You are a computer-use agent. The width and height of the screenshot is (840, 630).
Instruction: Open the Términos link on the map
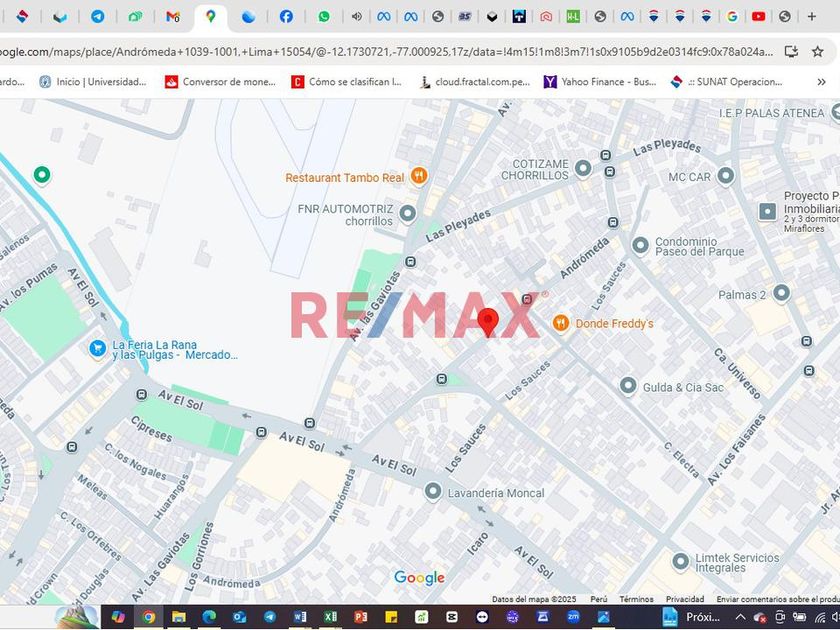click(636, 599)
